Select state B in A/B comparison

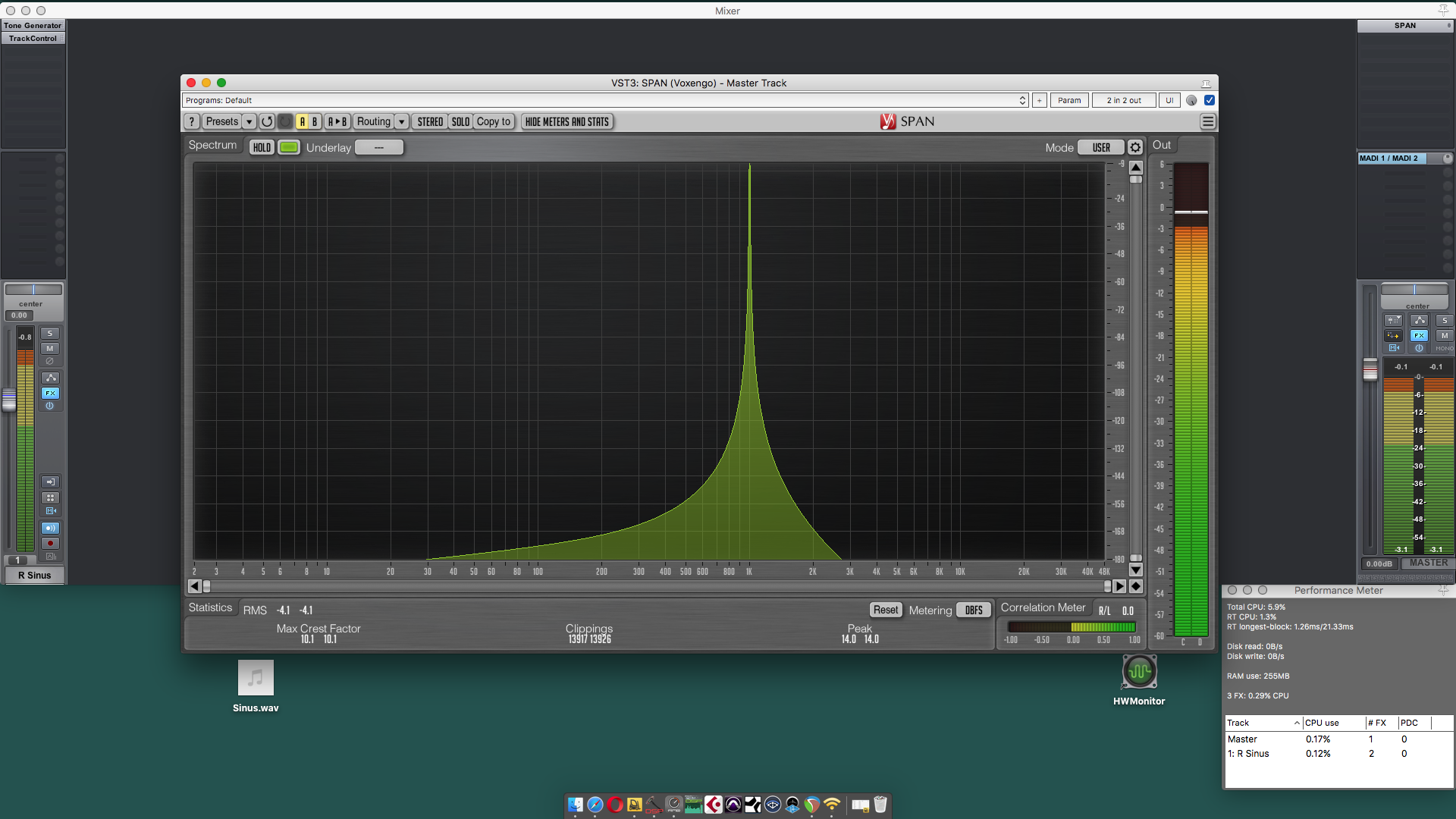[x=315, y=121]
